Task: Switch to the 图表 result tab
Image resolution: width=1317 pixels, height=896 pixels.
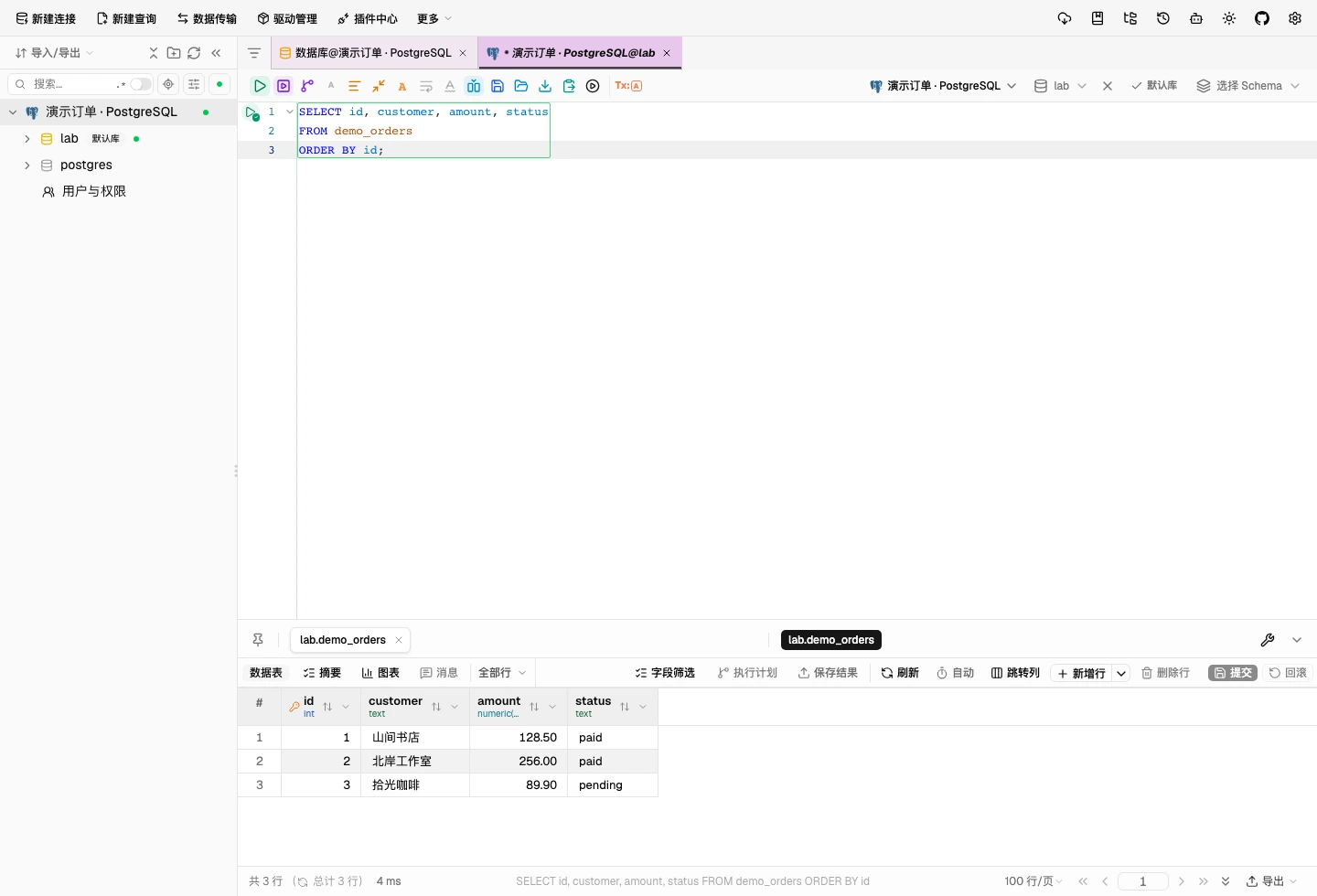Action: click(x=380, y=673)
